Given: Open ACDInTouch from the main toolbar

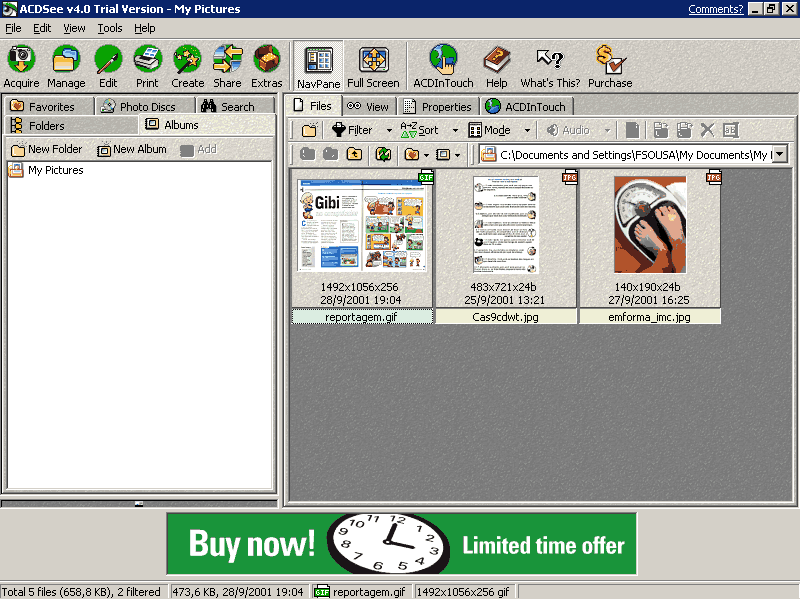Looking at the screenshot, I should pyautogui.click(x=443, y=60).
